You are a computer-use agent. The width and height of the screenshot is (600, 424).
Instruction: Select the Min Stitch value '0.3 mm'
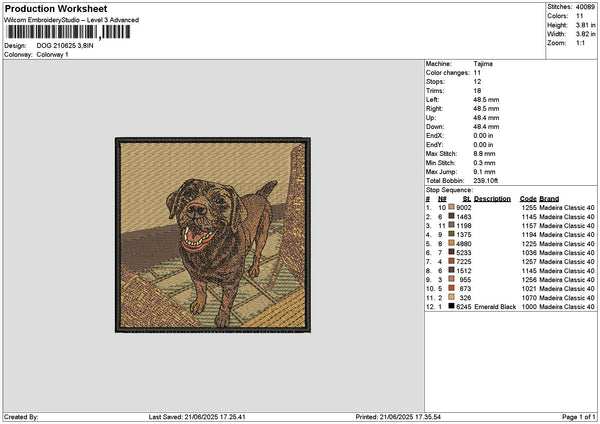click(484, 163)
